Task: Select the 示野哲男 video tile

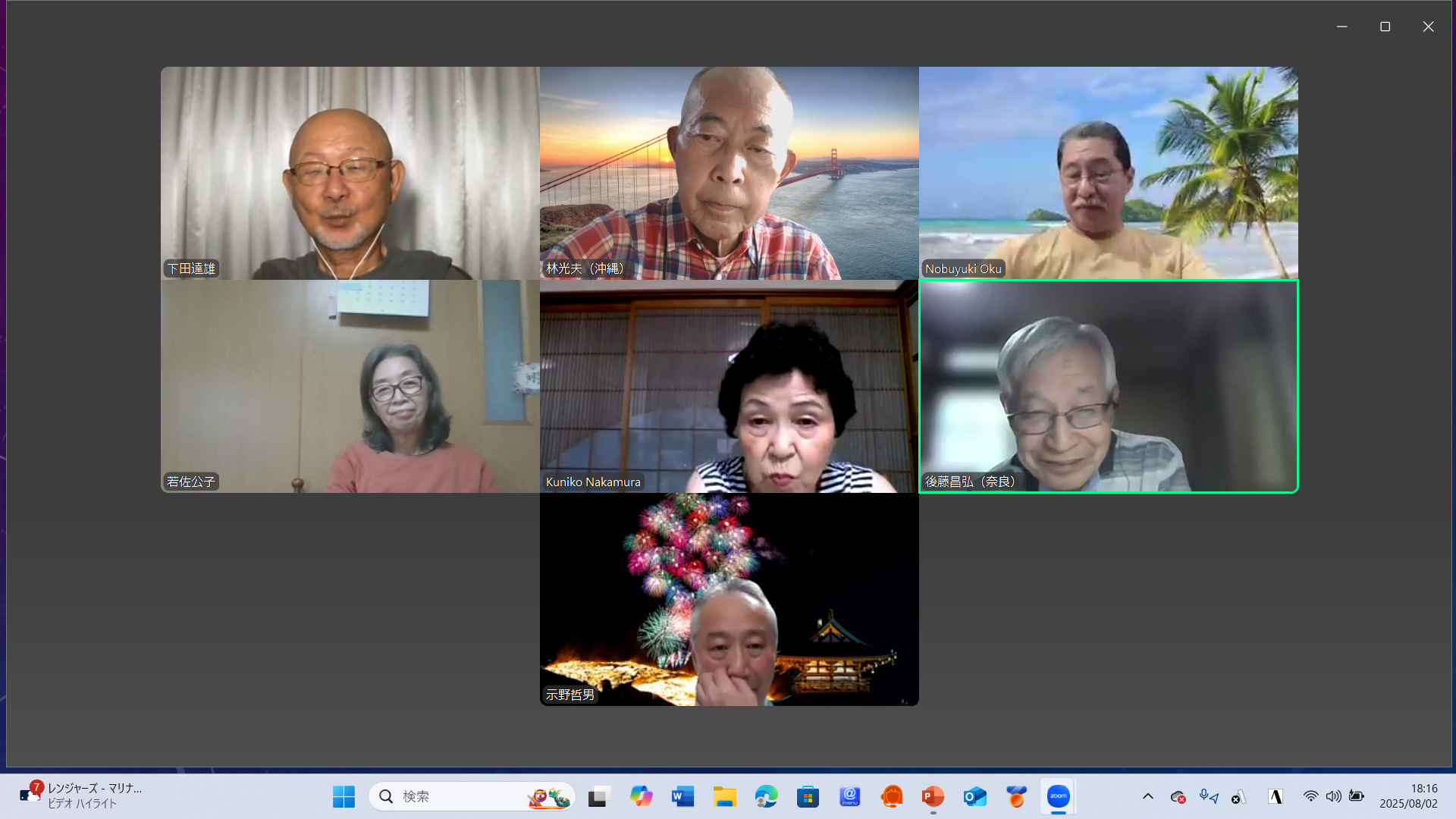Action: [x=730, y=599]
